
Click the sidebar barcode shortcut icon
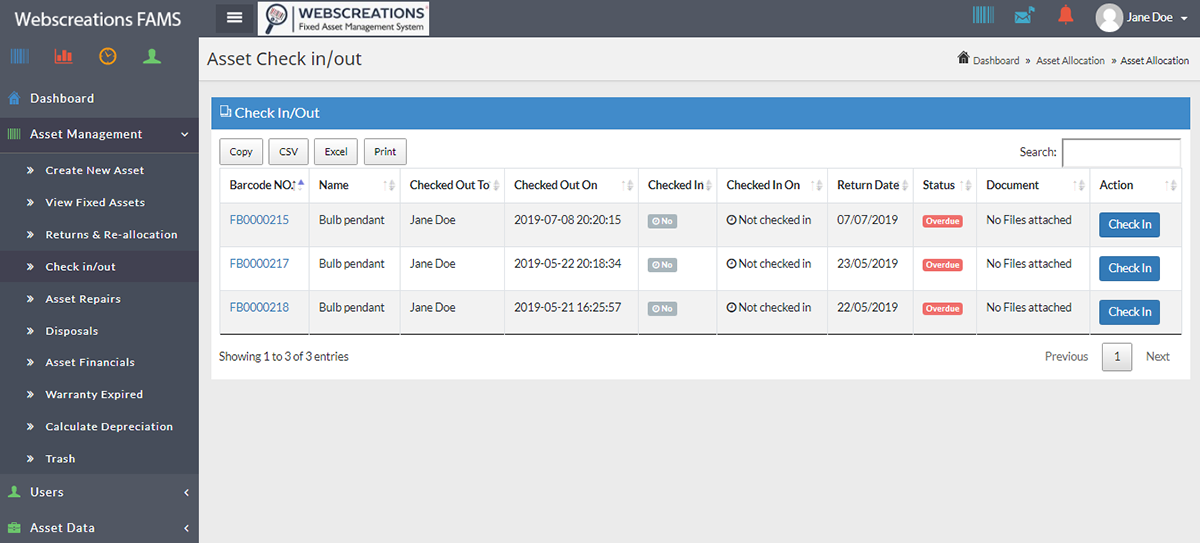[x=20, y=56]
